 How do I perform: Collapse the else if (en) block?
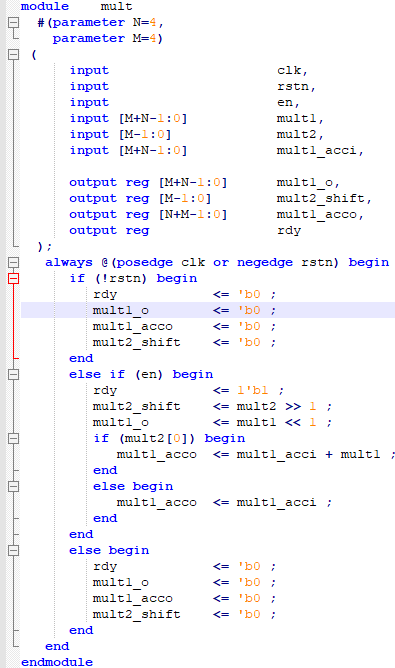(14, 374)
